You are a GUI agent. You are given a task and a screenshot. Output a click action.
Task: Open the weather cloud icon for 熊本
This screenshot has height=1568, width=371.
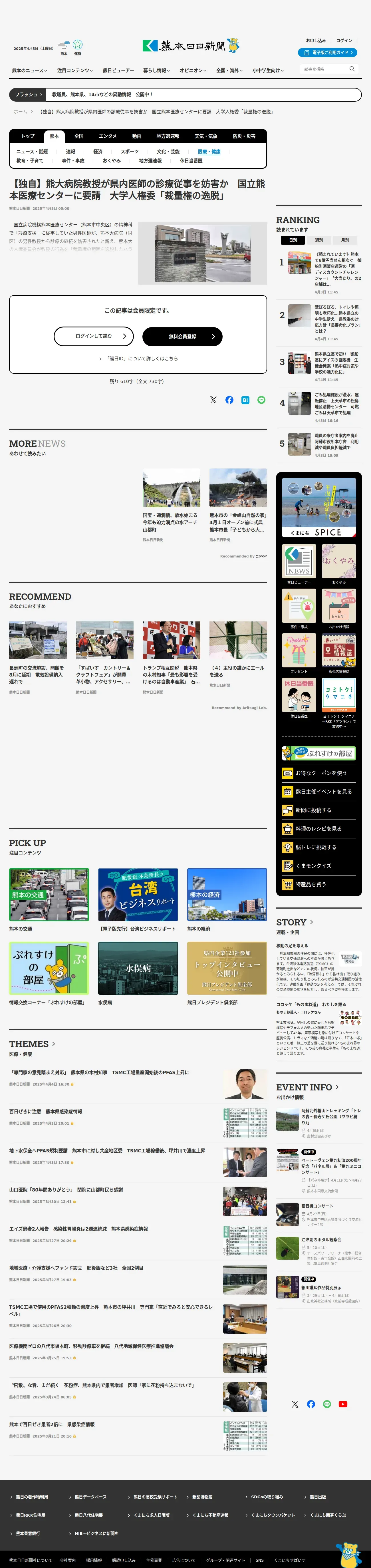tap(64, 45)
